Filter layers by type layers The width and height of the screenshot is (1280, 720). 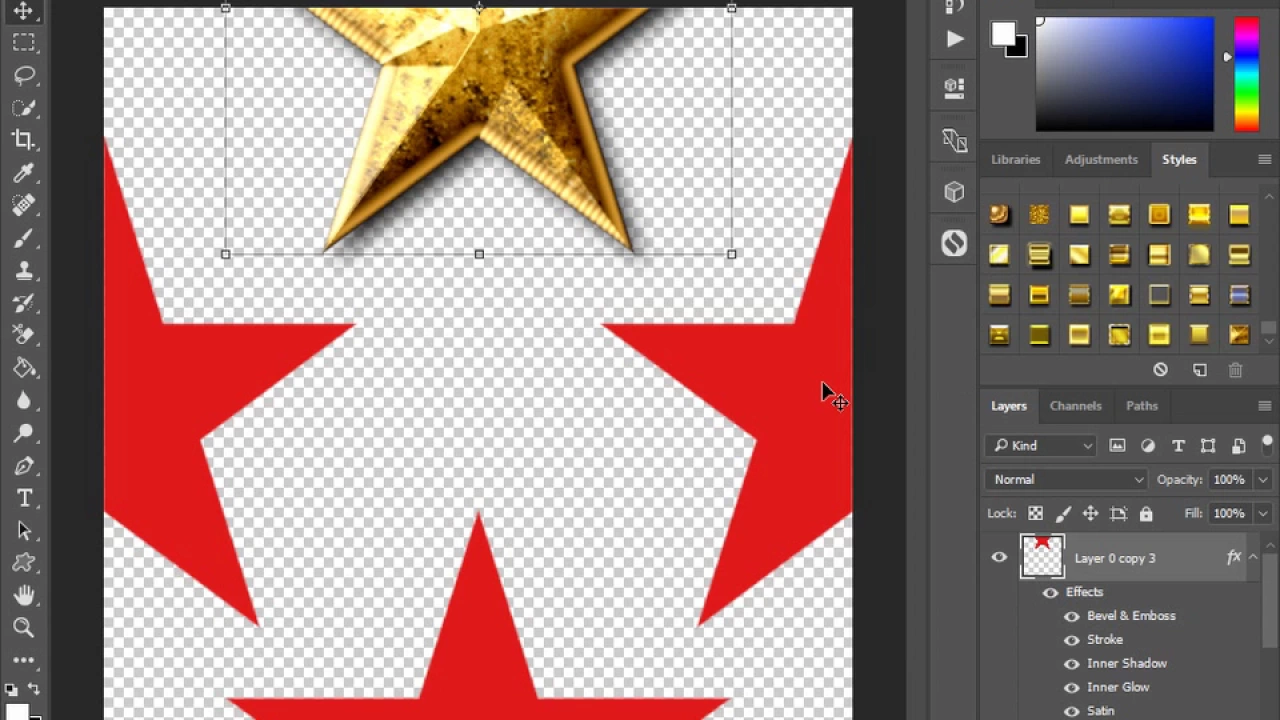(x=1178, y=446)
